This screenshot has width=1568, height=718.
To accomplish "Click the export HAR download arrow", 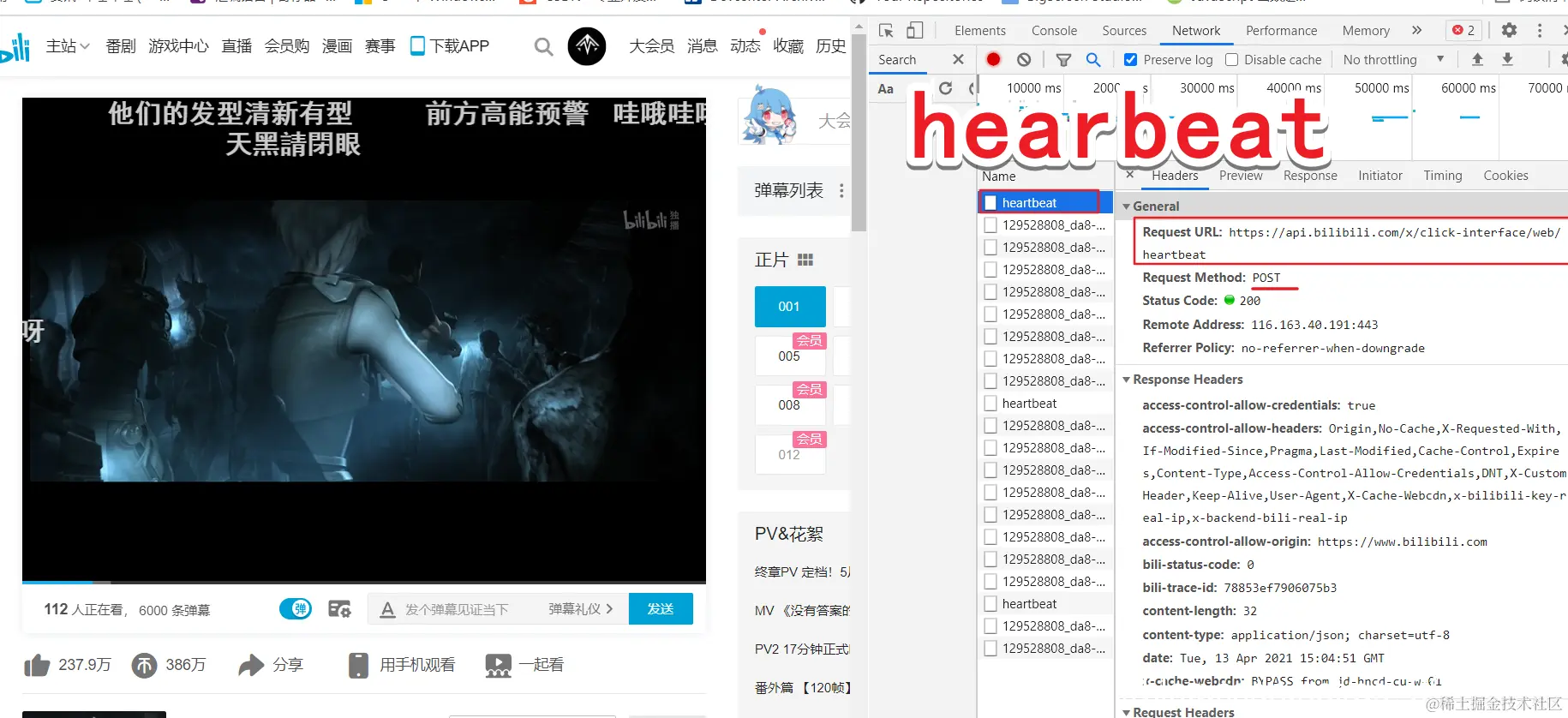I will tap(1507, 60).
